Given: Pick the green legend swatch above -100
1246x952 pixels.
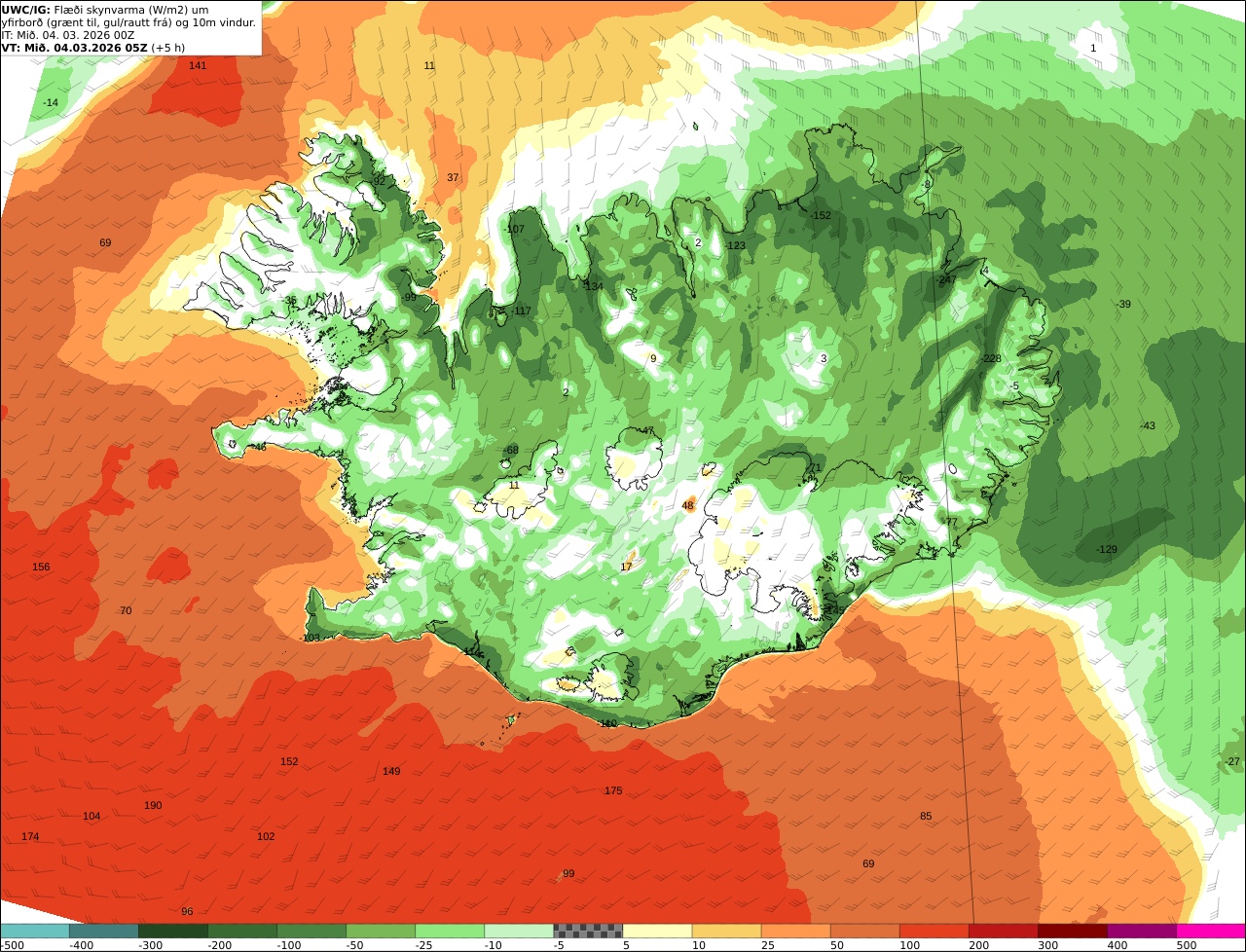Looking at the screenshot, I should (311, 931).
